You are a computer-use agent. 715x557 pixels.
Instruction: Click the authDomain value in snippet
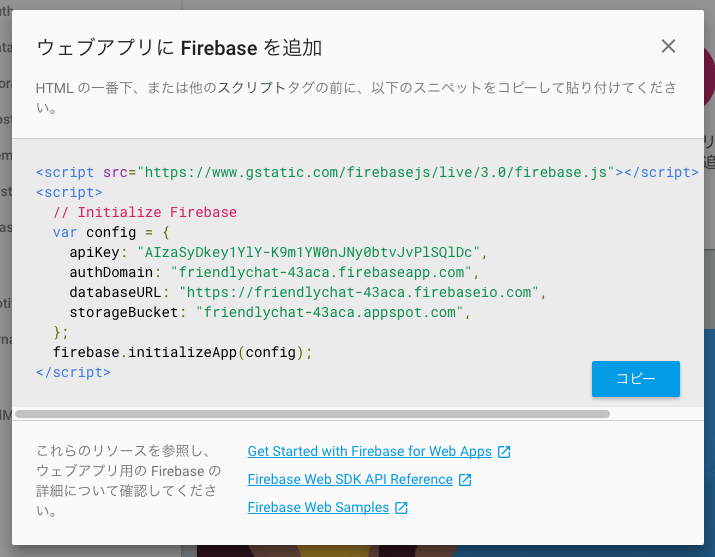[x=321, y=272]
